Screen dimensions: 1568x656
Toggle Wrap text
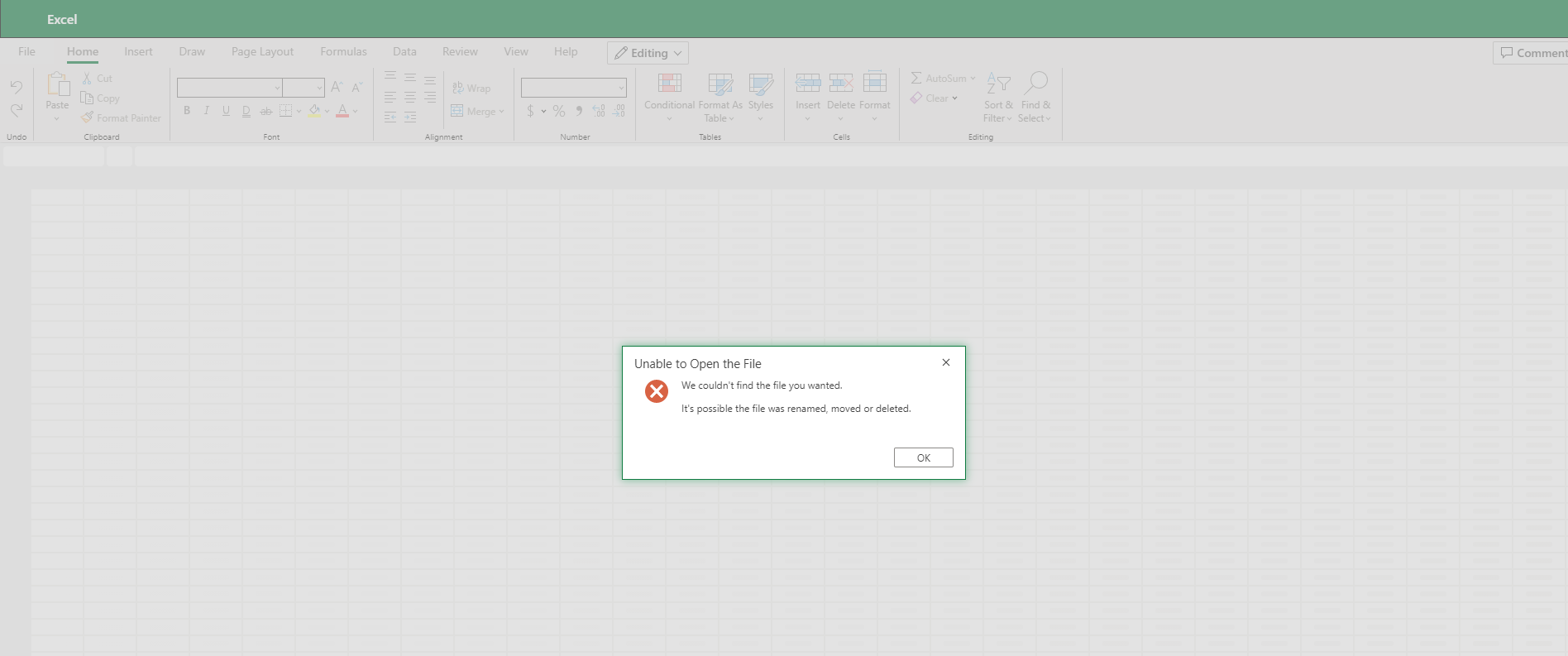click(471, 88)
